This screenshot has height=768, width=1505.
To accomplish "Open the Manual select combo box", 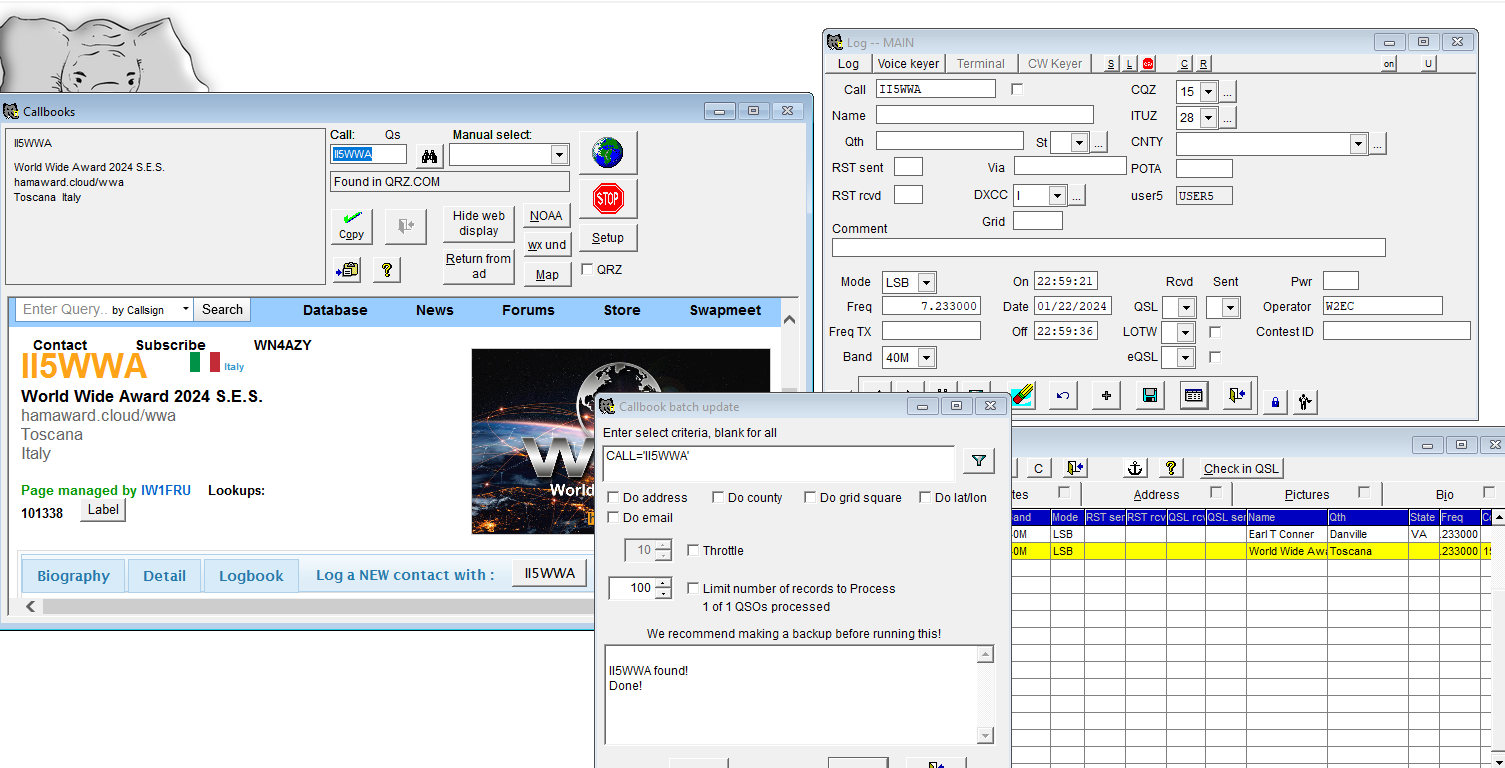I will click(x=559, y=155).
